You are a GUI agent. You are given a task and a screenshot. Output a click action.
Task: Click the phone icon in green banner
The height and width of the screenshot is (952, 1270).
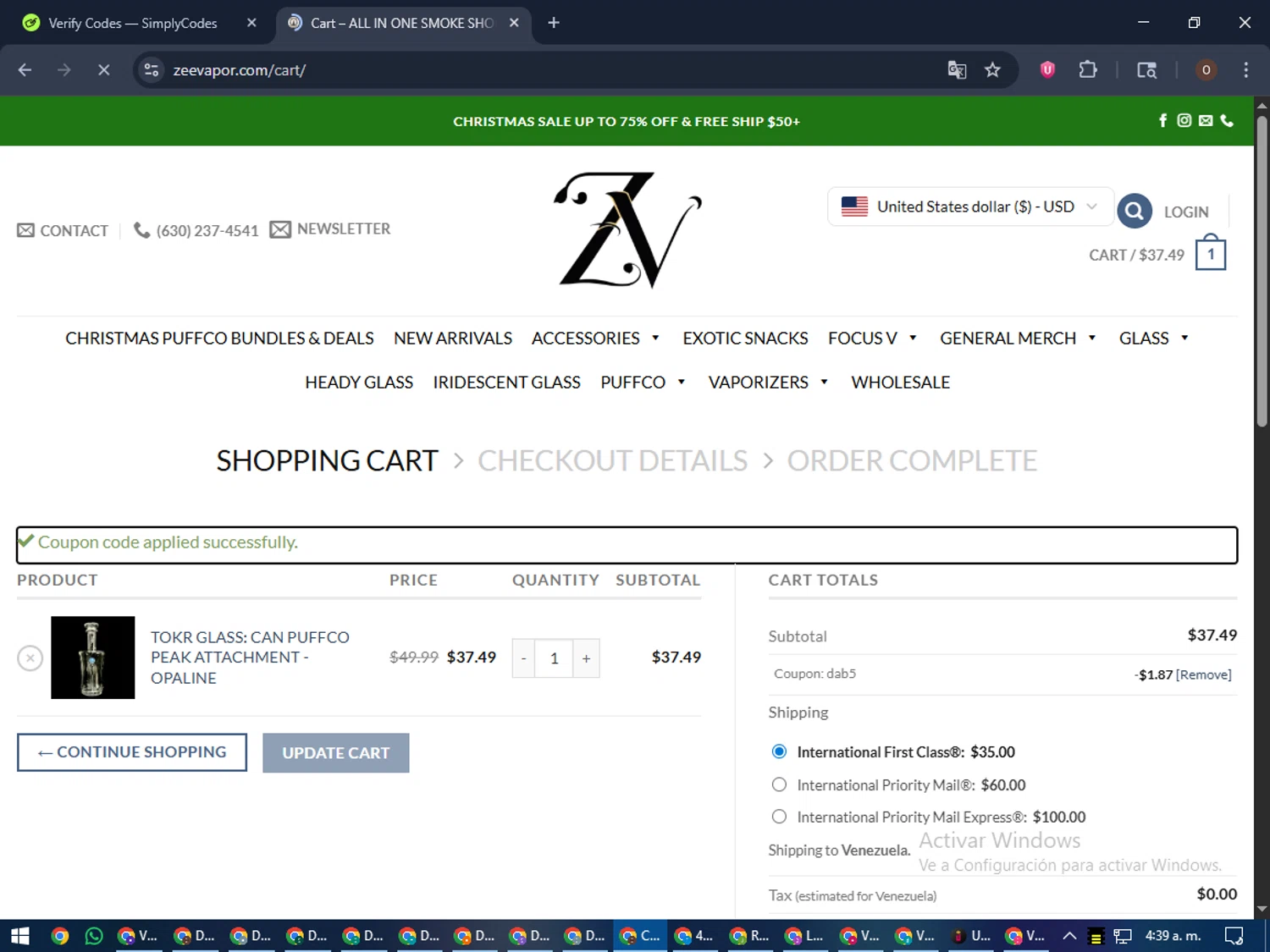click(x=1227, y=120)
